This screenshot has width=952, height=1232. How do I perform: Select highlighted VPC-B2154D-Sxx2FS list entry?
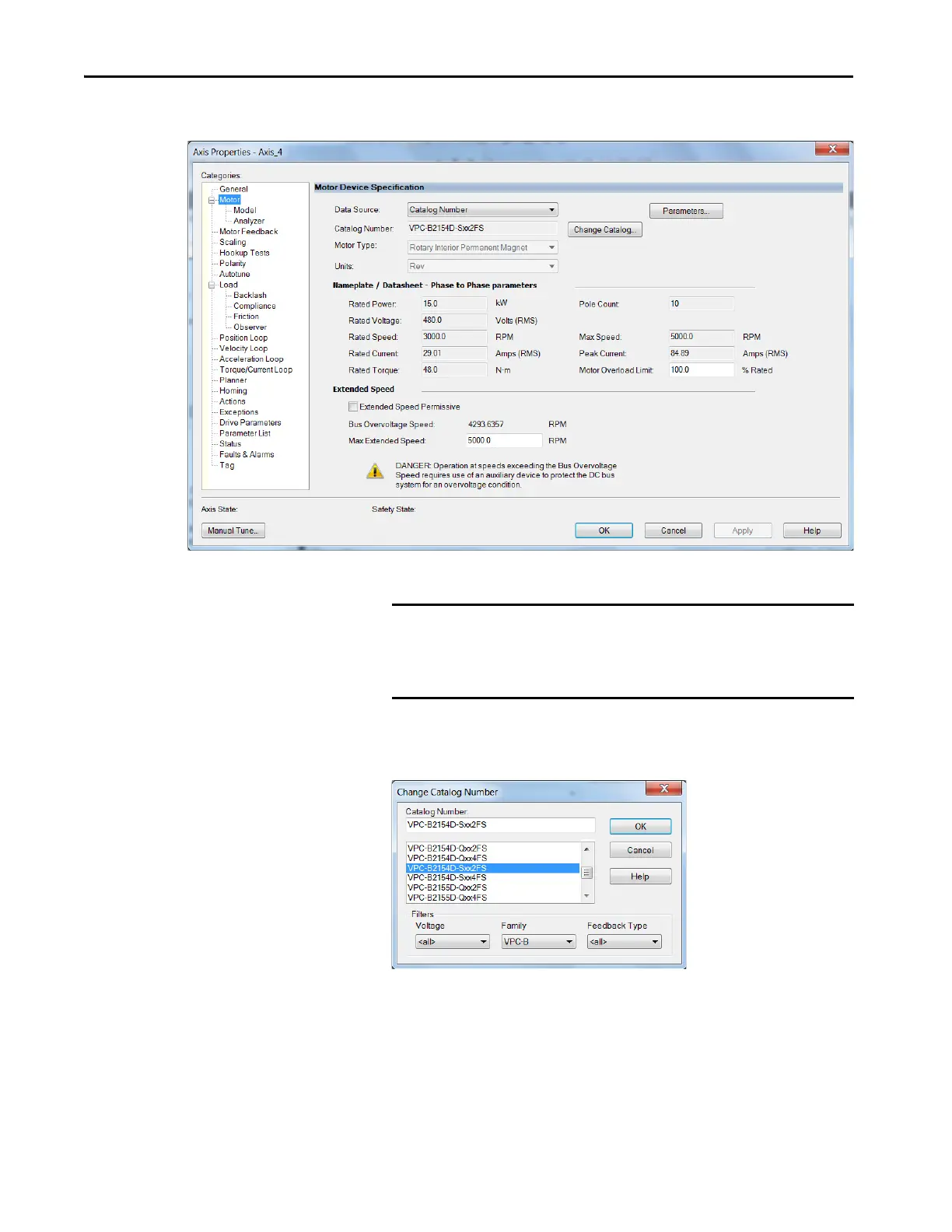pos(492,868)
